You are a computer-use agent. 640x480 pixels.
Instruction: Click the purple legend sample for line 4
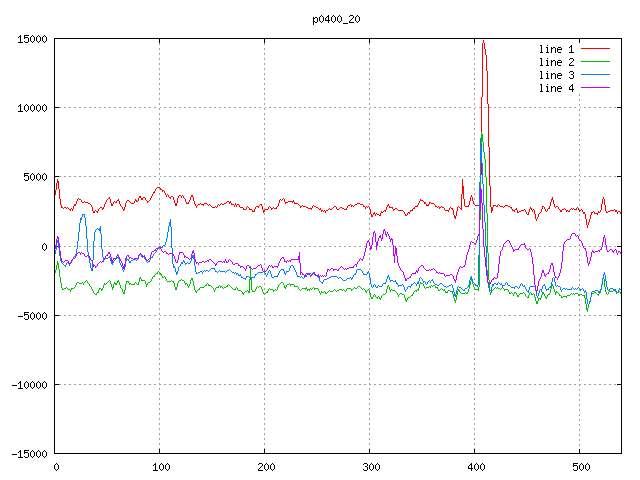595,88
